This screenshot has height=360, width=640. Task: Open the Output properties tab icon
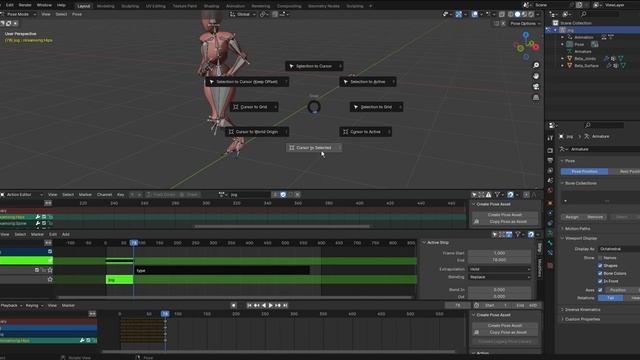(550, 160)
